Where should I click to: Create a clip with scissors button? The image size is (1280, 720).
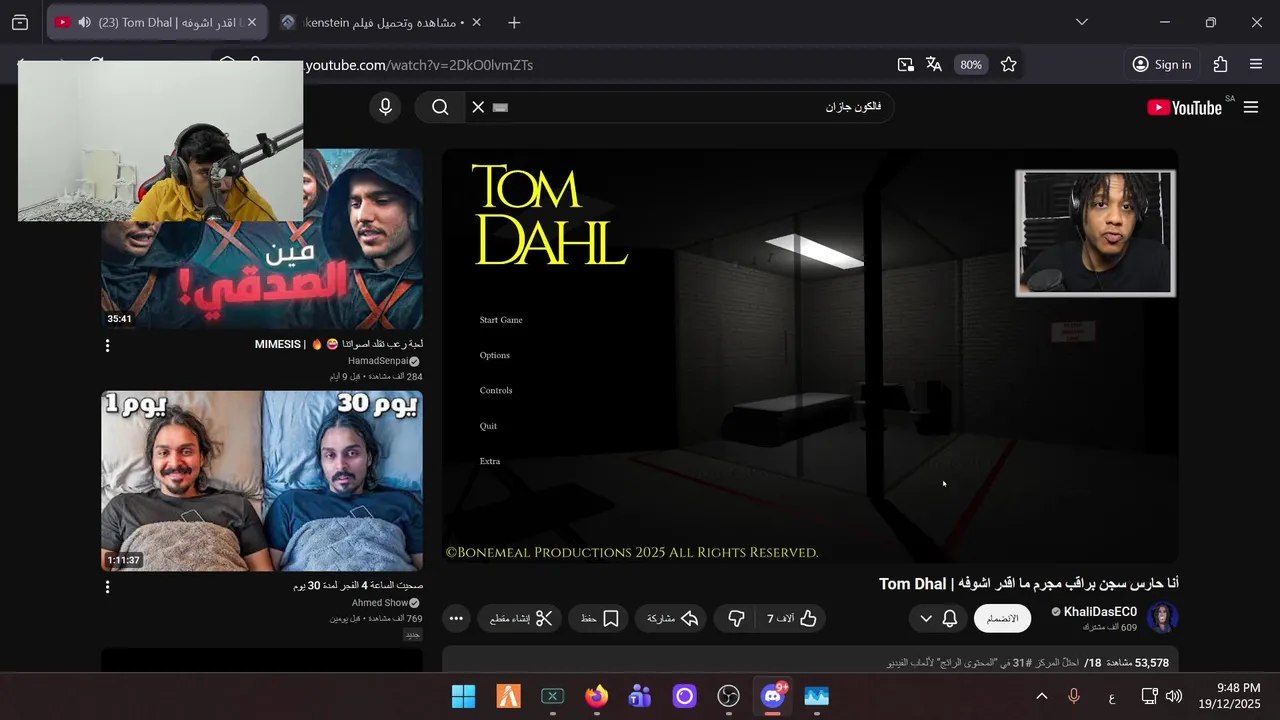520,619
